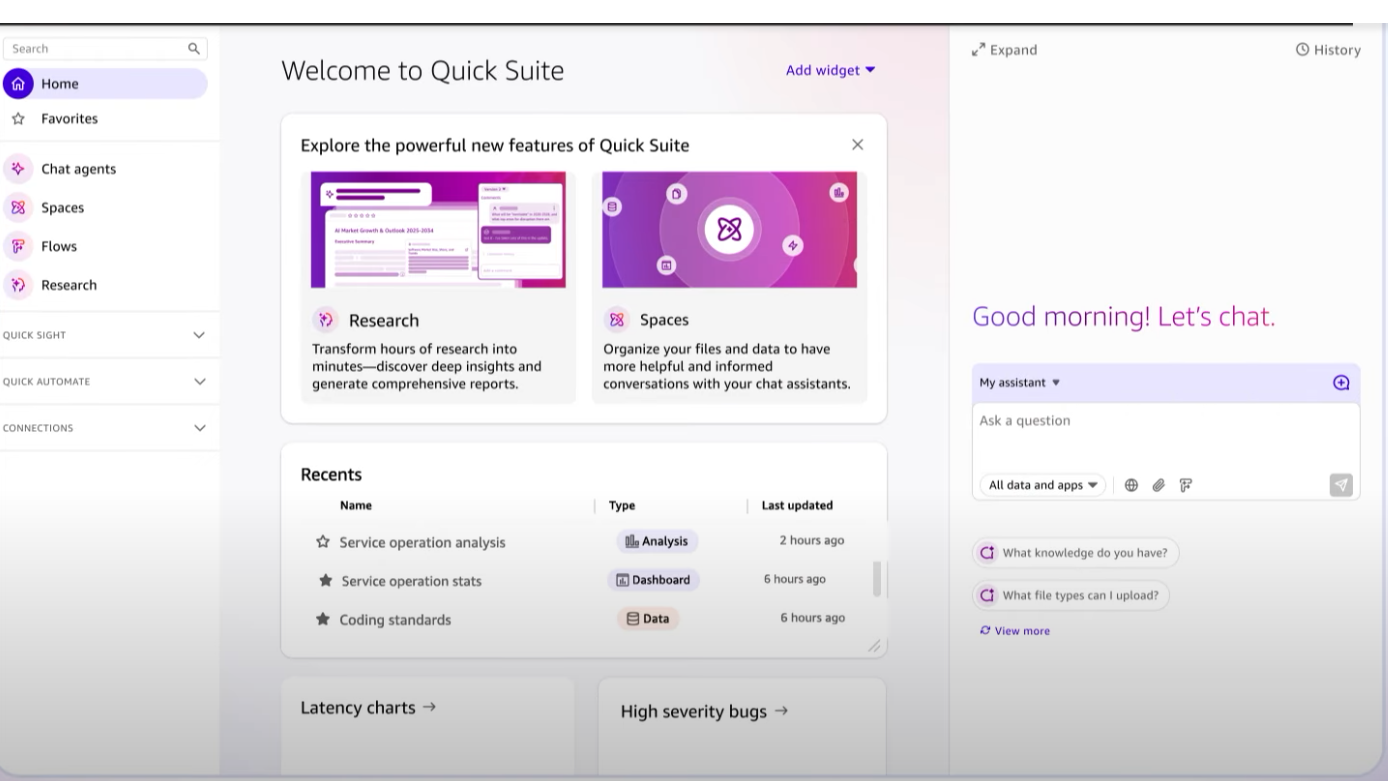
Task: Toggle the star next to Coding standards
Action: [x=323, y=620]
